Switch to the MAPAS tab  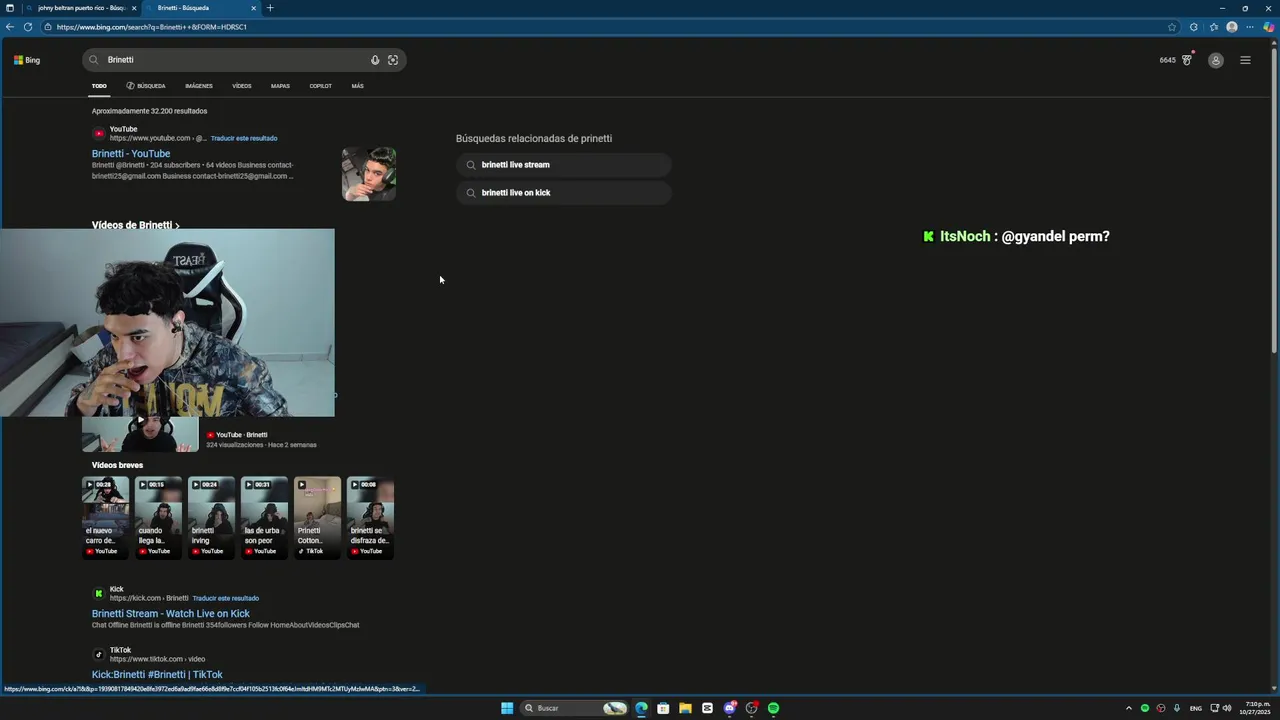pyautogui.click(x=280, y=86)
